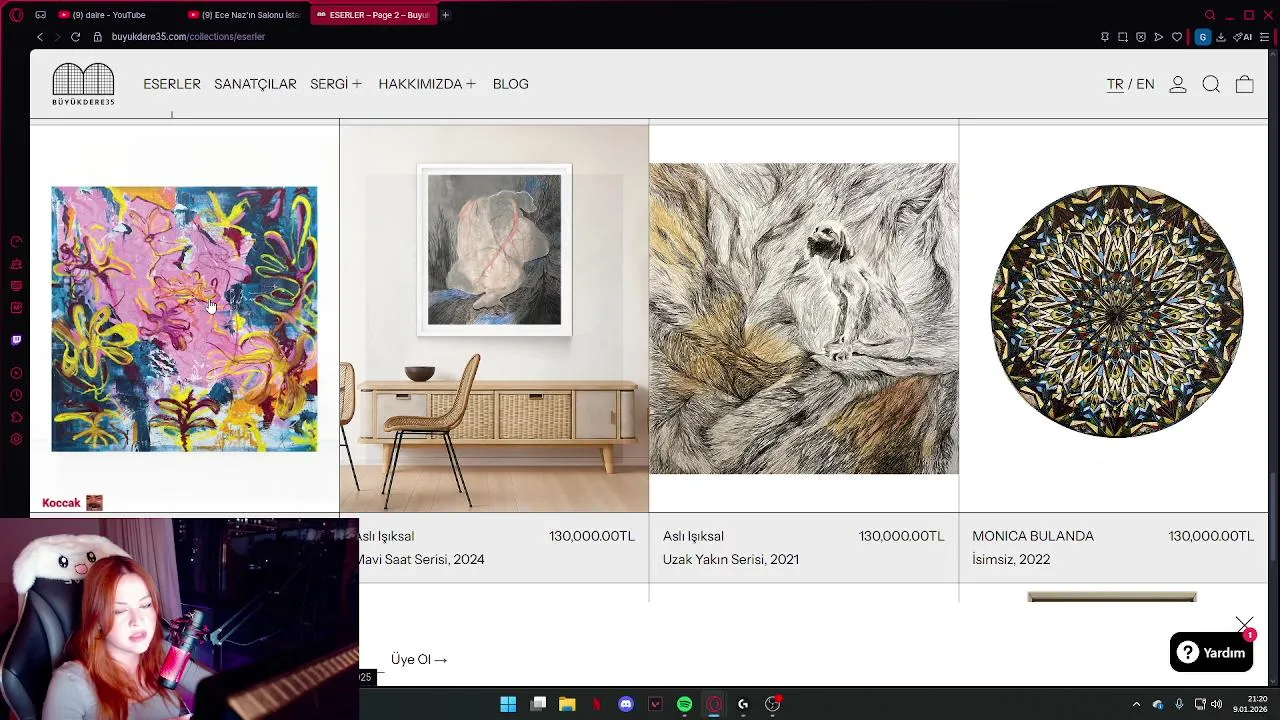
Task: Open Logitech G Hub taskbar icon
Action: tap(743, 705)
